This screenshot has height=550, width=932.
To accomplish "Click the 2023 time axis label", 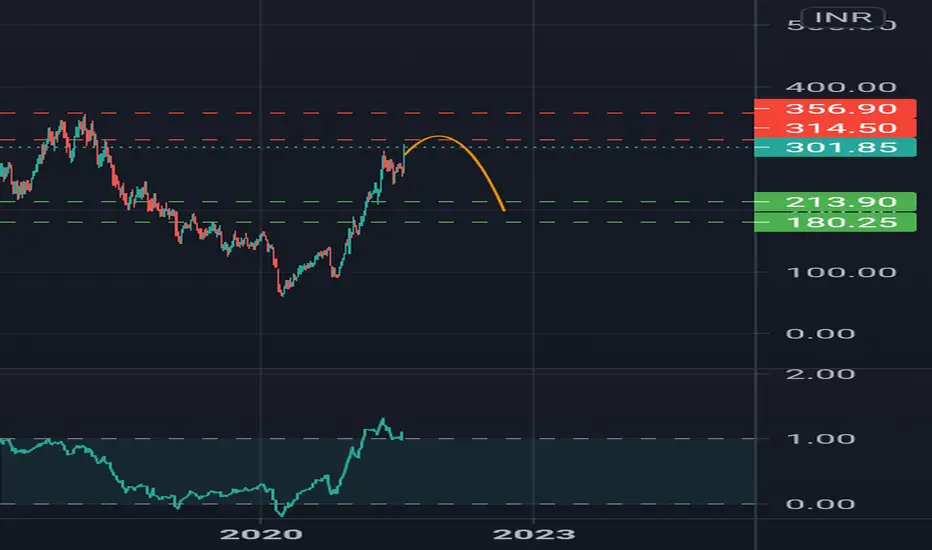I will click(x=534, y=534).
